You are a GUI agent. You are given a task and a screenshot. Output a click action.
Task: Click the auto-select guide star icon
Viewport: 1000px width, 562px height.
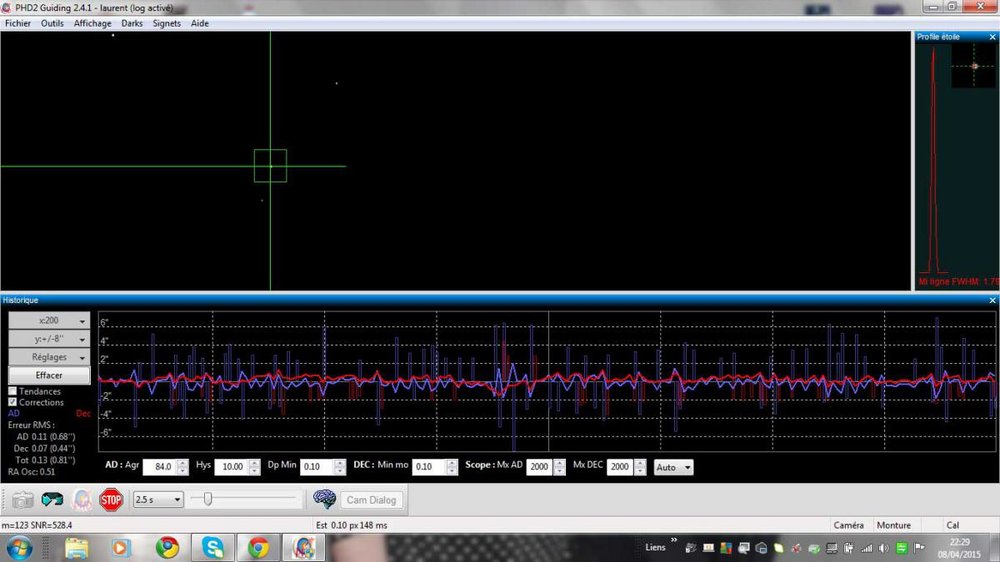point(81,499)
